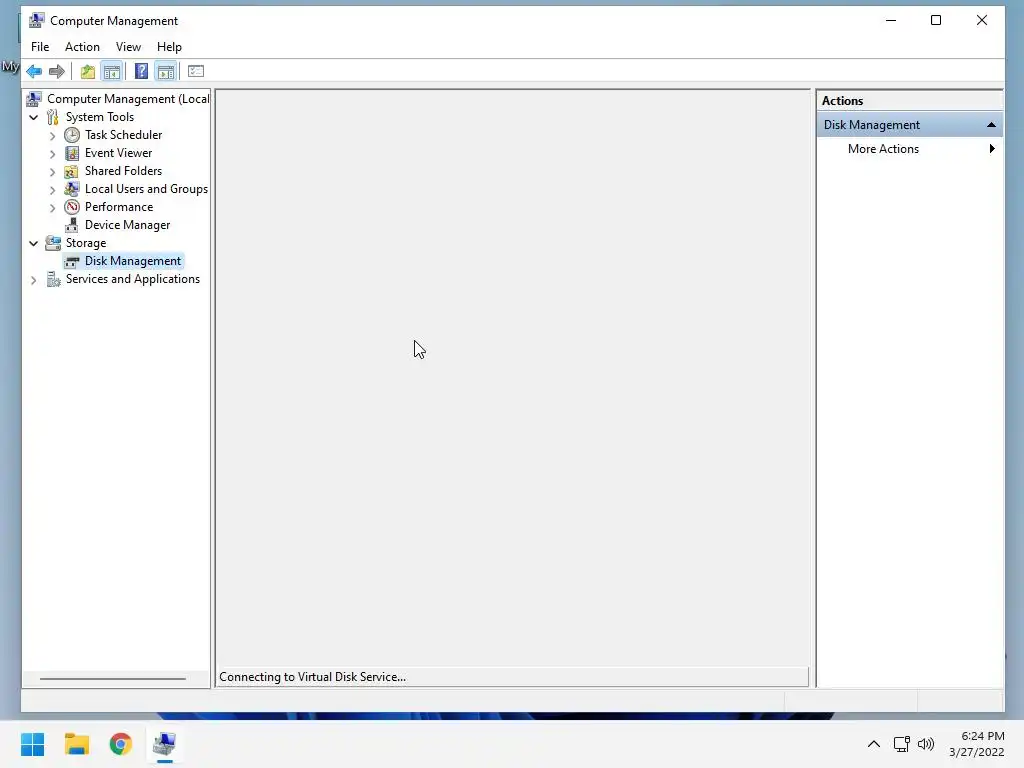Minimize the Computer Management window

click(891, 20)
